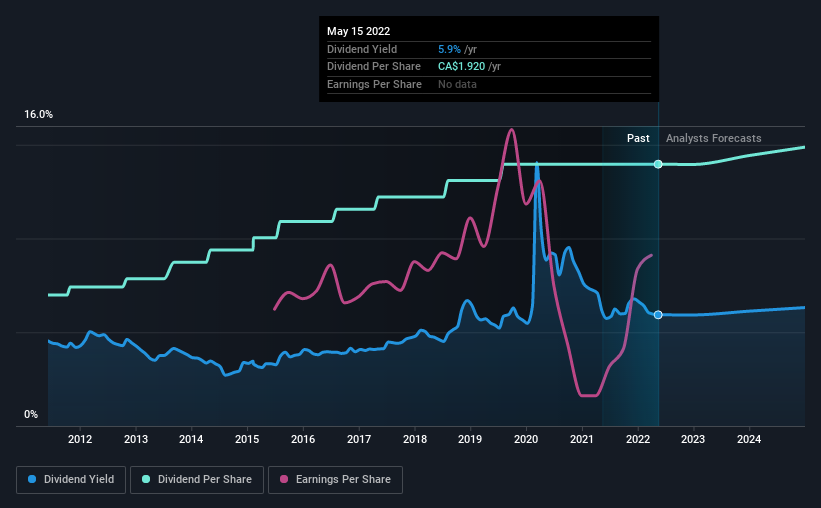Click the tooltip date 'May 15 2022'
The height and width of the screenshot is (508, 821).
click(359, 31)
